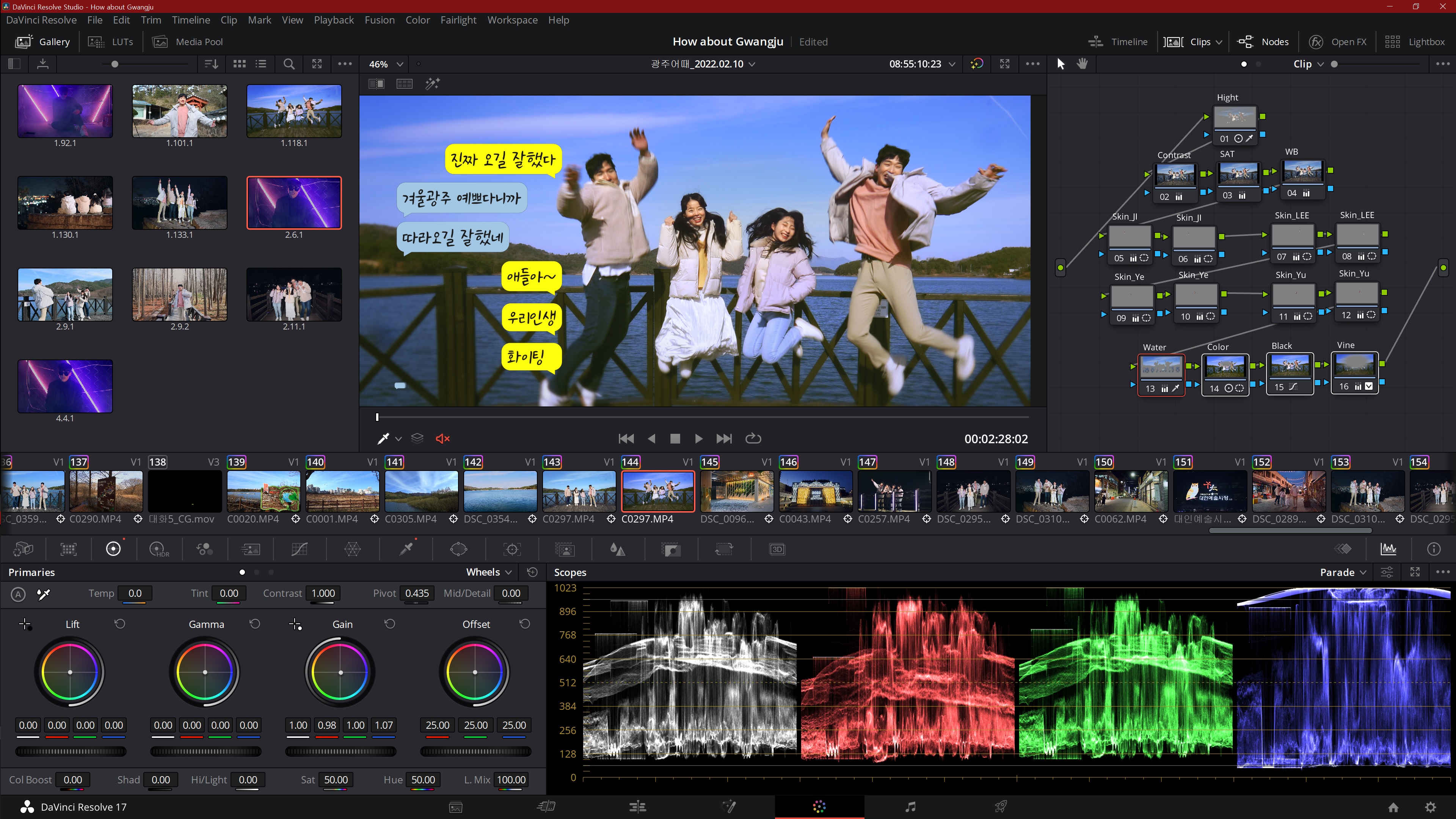The image size is (1456, 819).
Task: Toggle image wipe in viewer
Action: pyautogui.click(x=376, y=84)
